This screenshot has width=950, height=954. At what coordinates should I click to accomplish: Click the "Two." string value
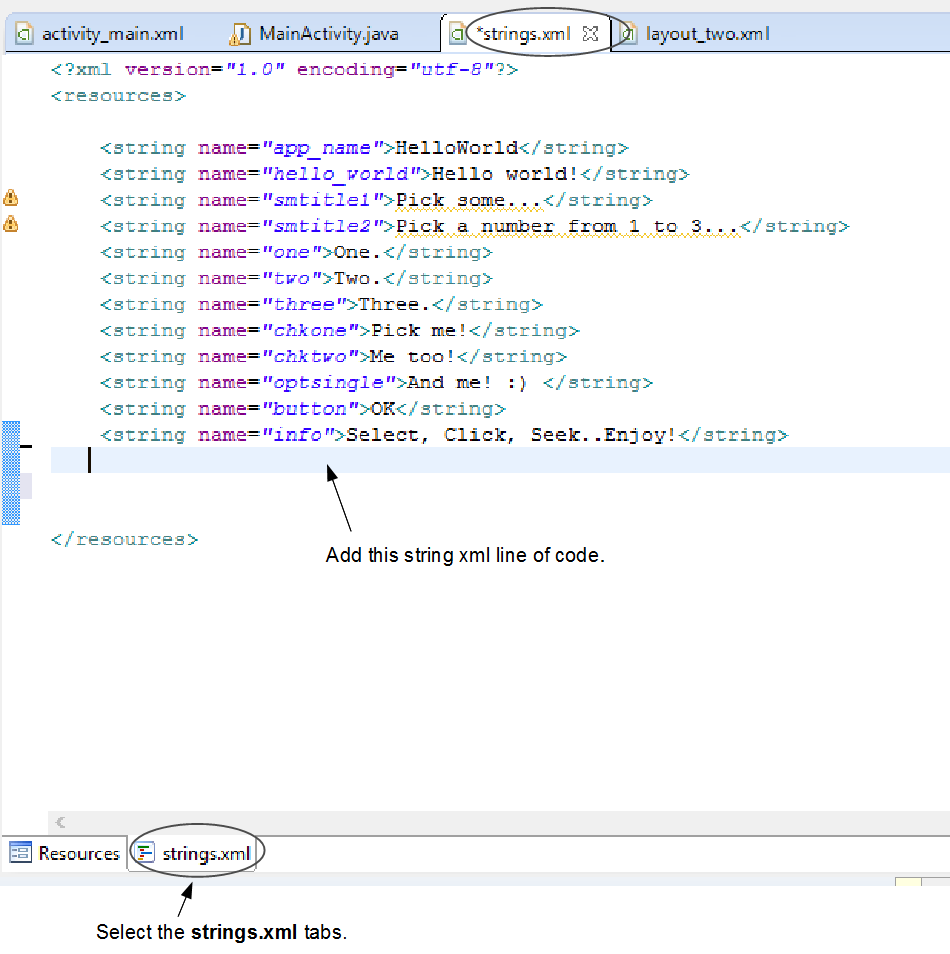358,279
